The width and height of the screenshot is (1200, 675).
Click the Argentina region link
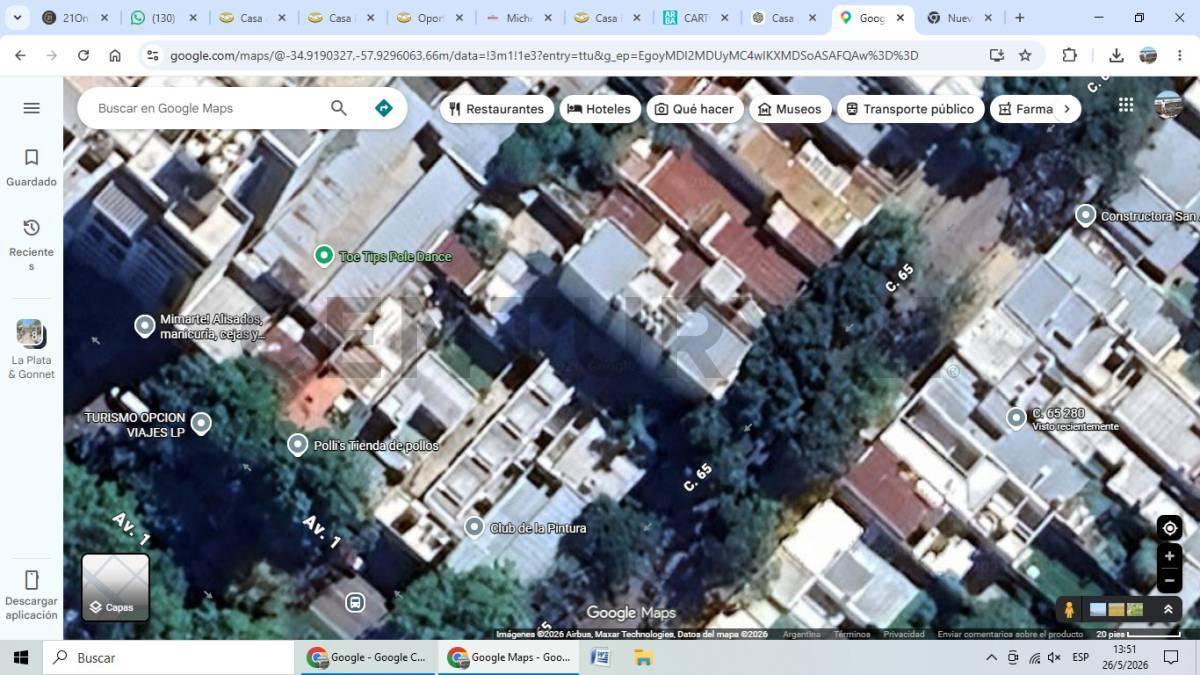click(801, 634)
